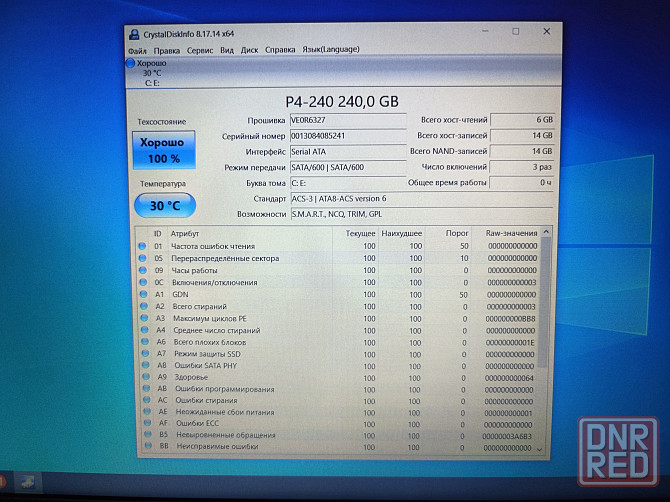Click status dot for A2 Всего стираний

pos(144,306)
